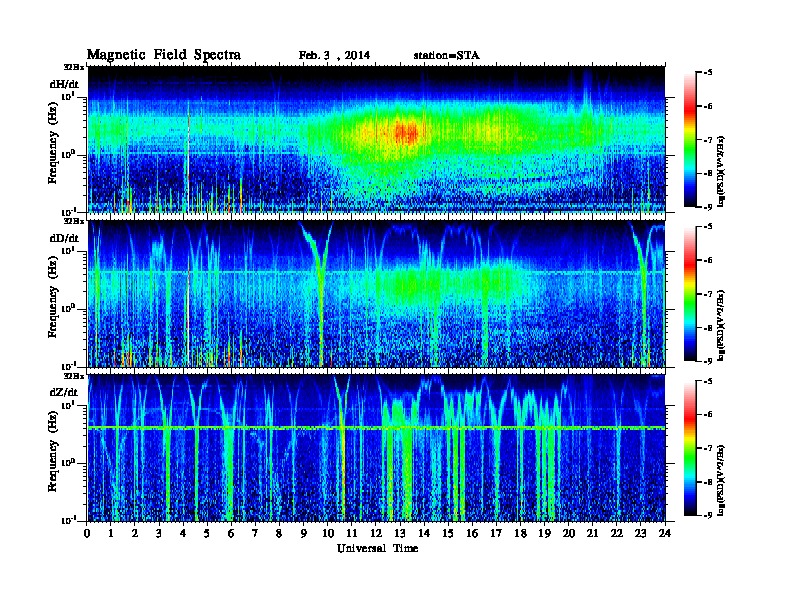Click the "15" hour tick label
The width and height of the screenshot is (792, 612).
point(448,533)
